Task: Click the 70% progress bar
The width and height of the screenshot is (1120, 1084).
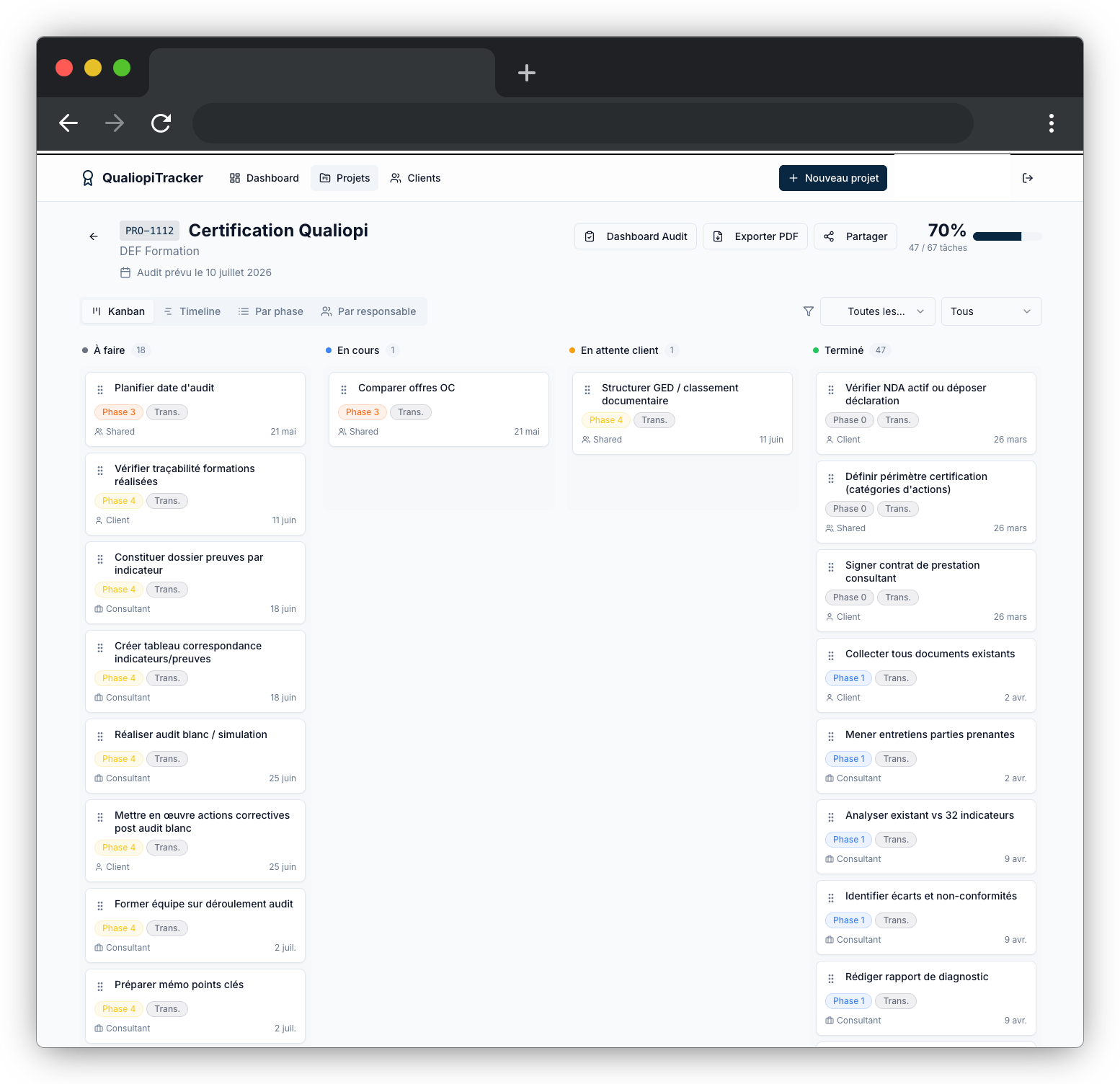Action: click(1007, 236)
